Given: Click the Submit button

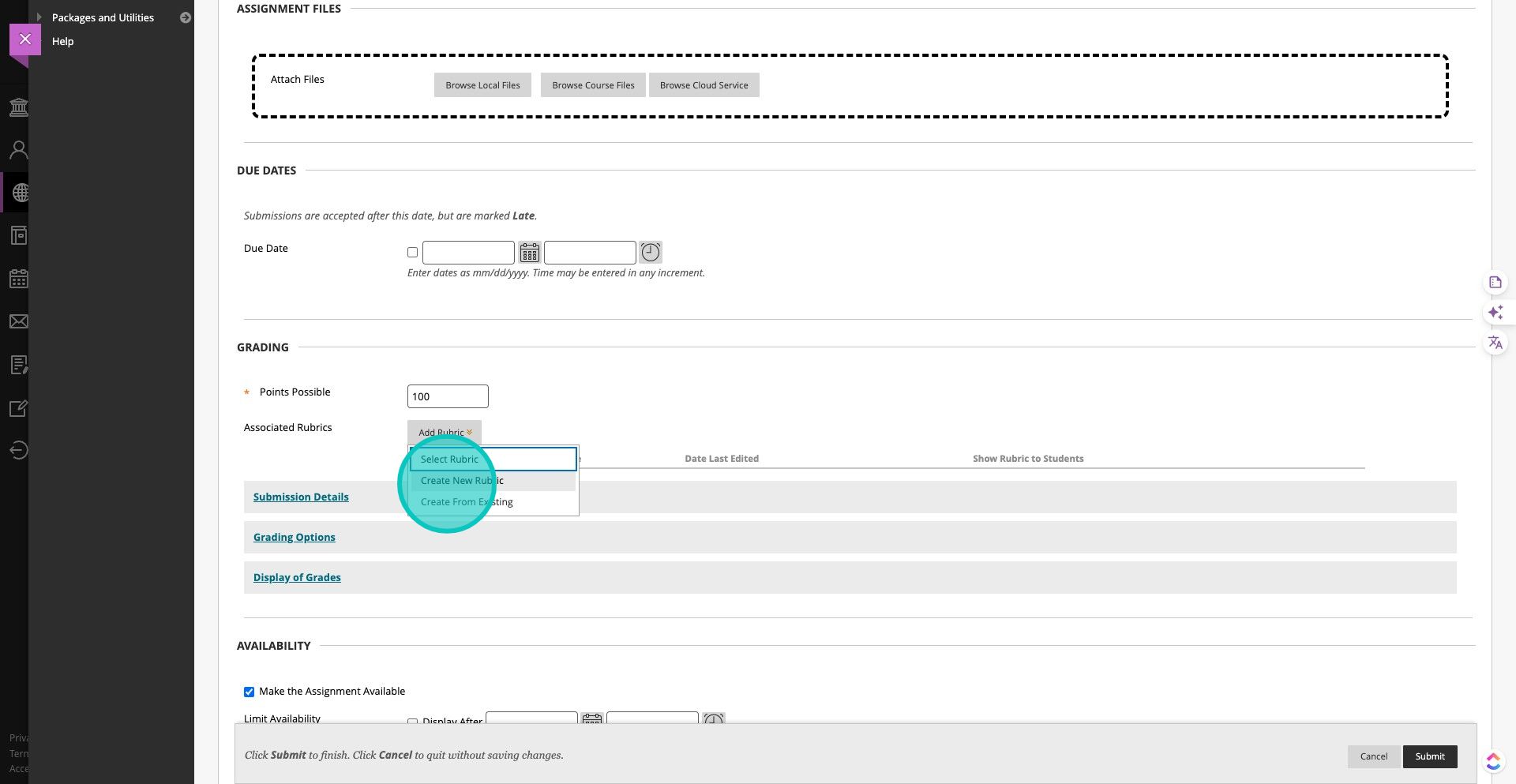Looking at the screenshot, I should click(x=1429, y=756).
